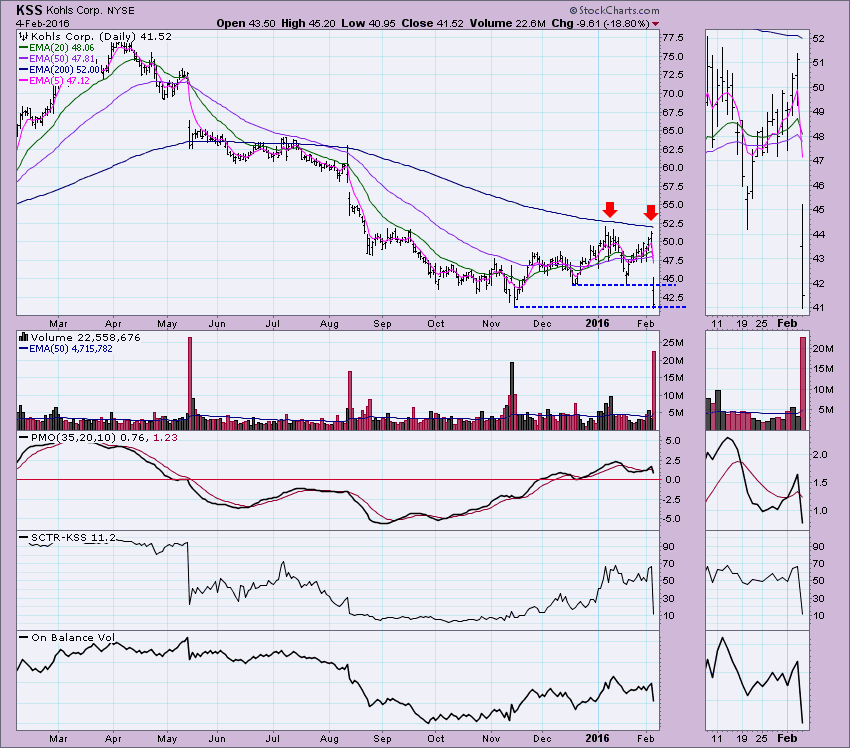This screenshot has width=850, height=748.
Task: Click the tall May volume spike bar
Action: click(x=190, y=384)
